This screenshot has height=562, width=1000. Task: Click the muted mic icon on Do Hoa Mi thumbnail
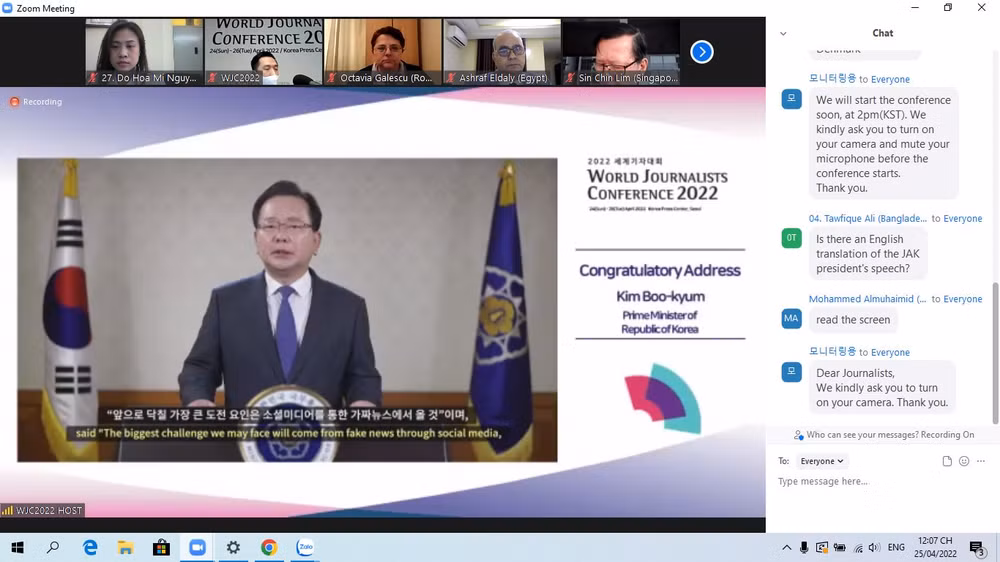93,78
